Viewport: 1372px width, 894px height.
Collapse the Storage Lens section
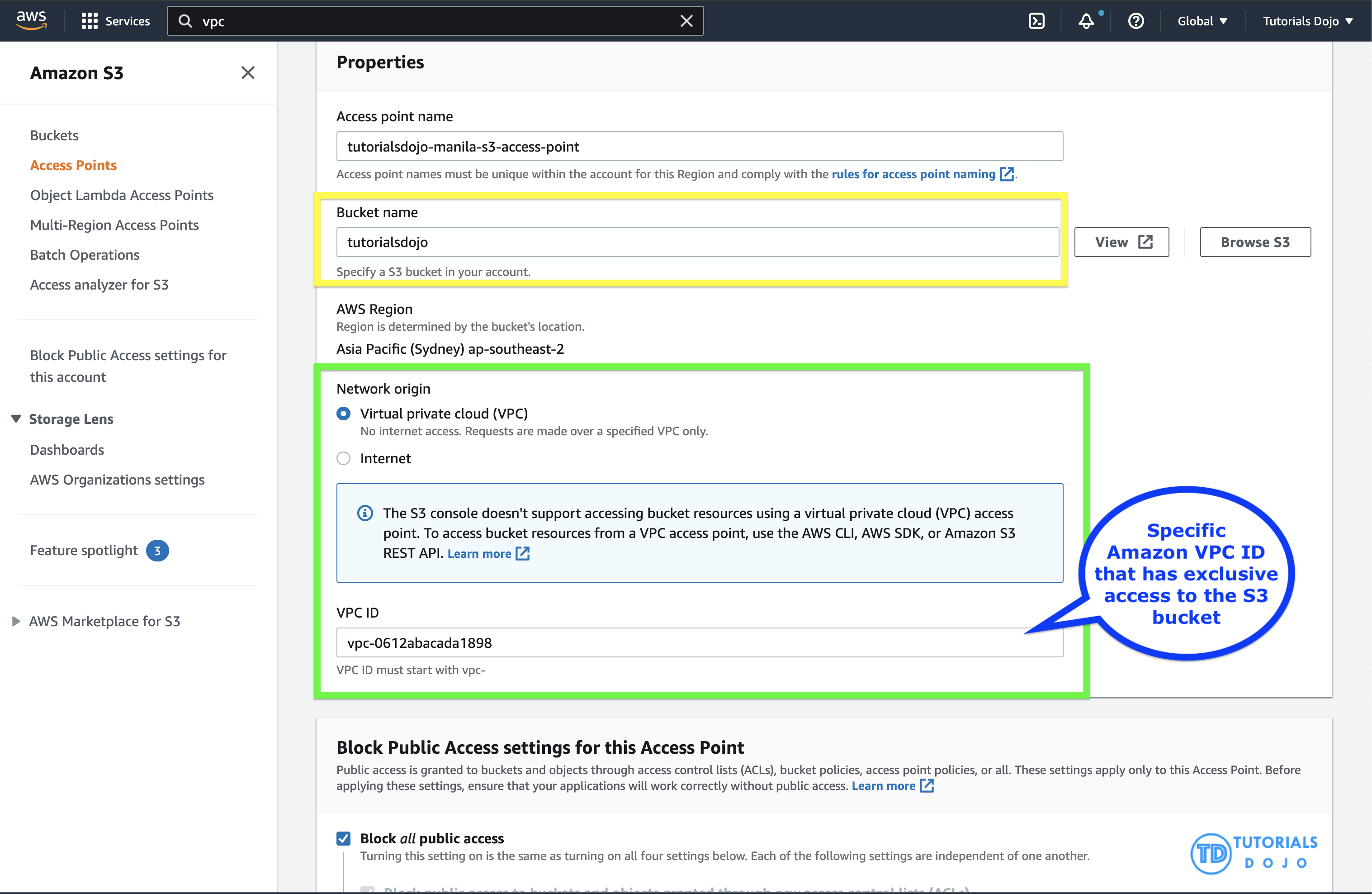16,419
